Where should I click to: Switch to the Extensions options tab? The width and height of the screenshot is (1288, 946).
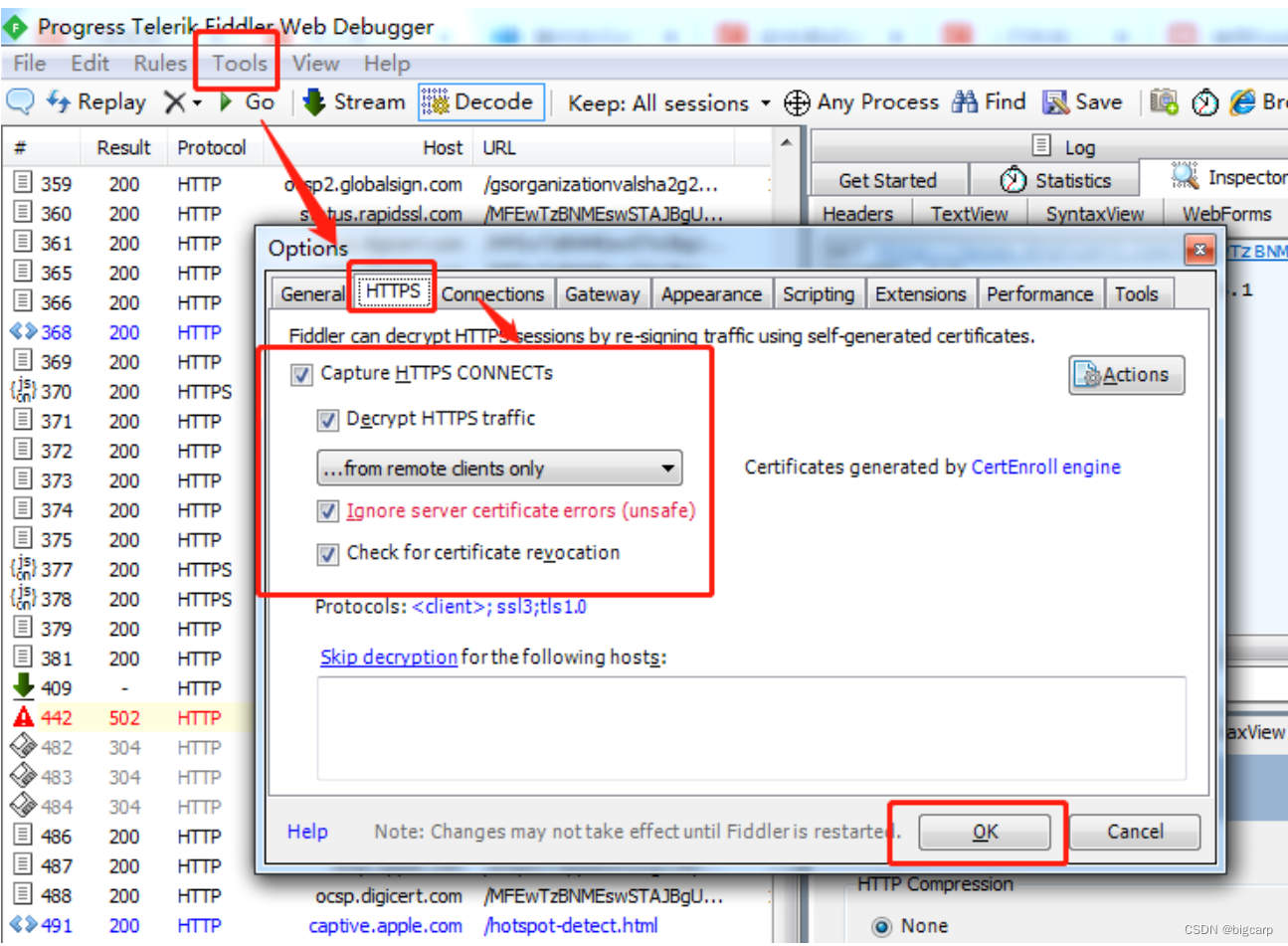[x=921, y=294]
